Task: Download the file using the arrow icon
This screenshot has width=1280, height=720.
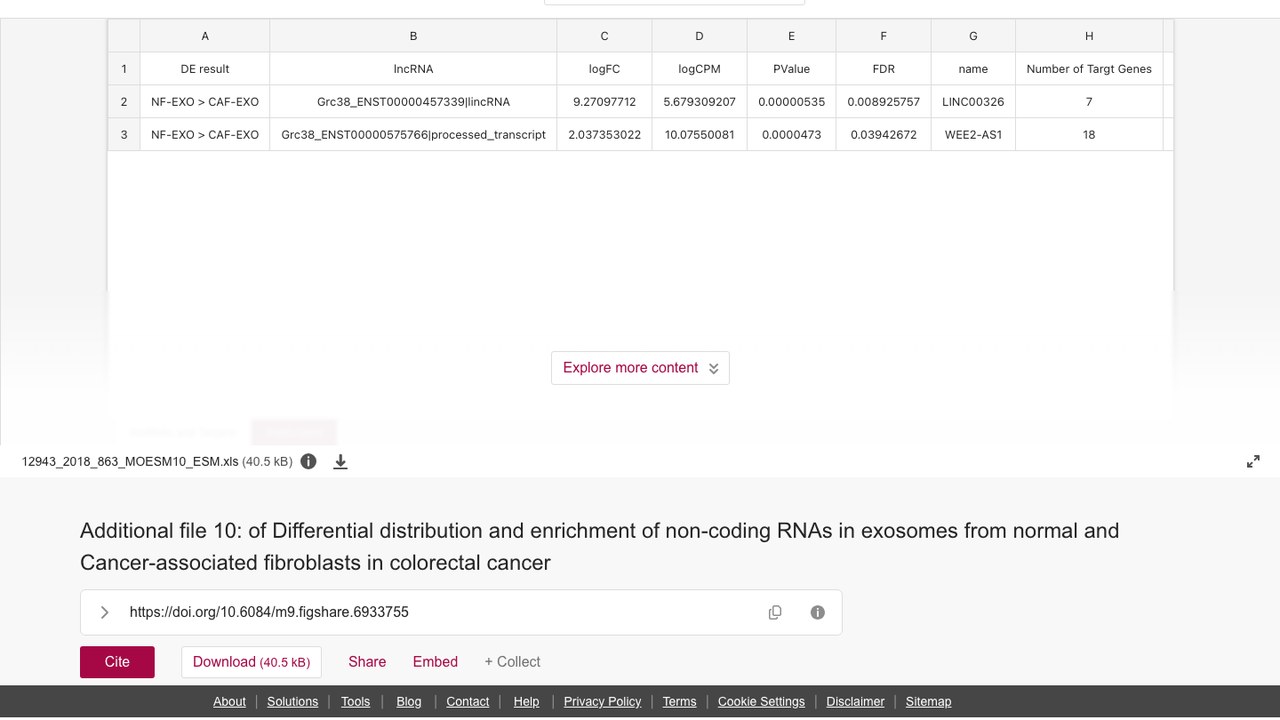Action: tap(340, 461)
